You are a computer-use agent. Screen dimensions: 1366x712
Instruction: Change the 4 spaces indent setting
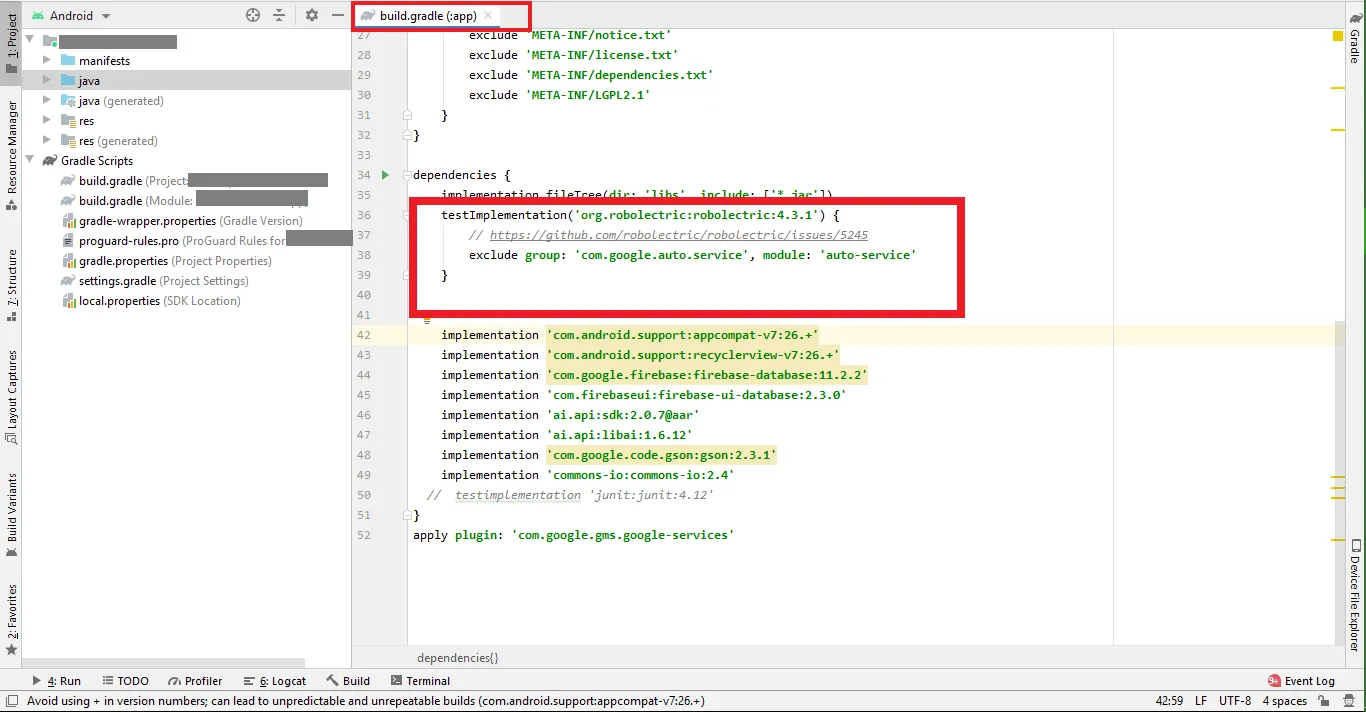tap(1285, 701)
